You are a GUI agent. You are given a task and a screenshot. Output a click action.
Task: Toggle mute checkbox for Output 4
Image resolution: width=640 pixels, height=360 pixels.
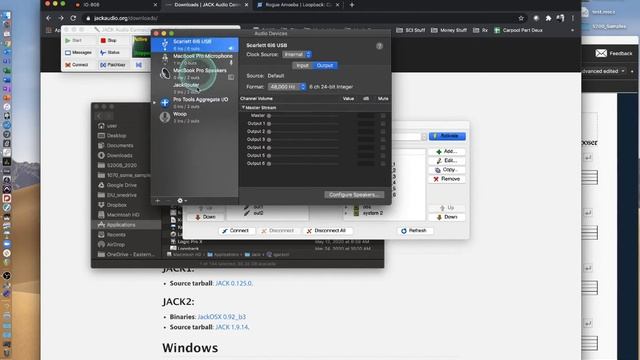tap(383, 147)
